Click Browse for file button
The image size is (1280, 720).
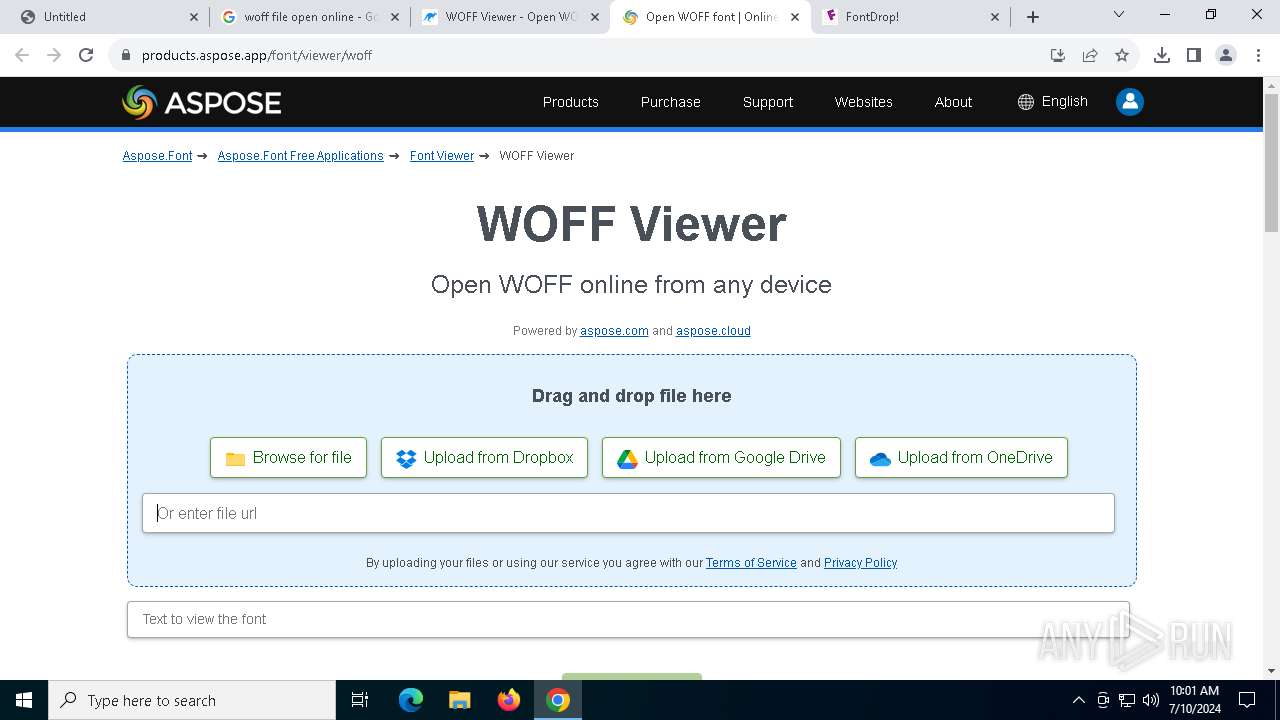[x=288, y=458]
